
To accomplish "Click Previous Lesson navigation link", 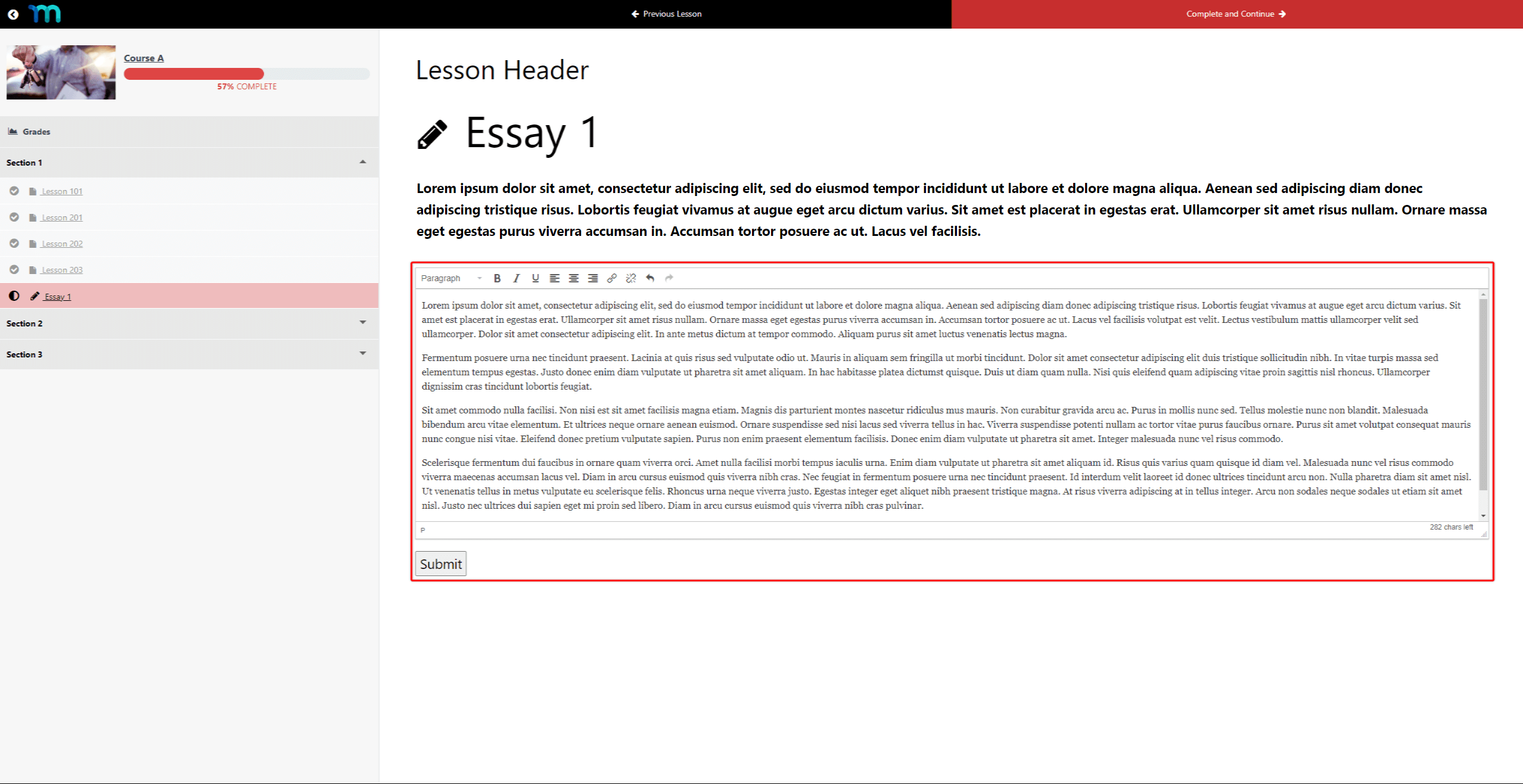I will pyautogui.click(x=665, y=13).
